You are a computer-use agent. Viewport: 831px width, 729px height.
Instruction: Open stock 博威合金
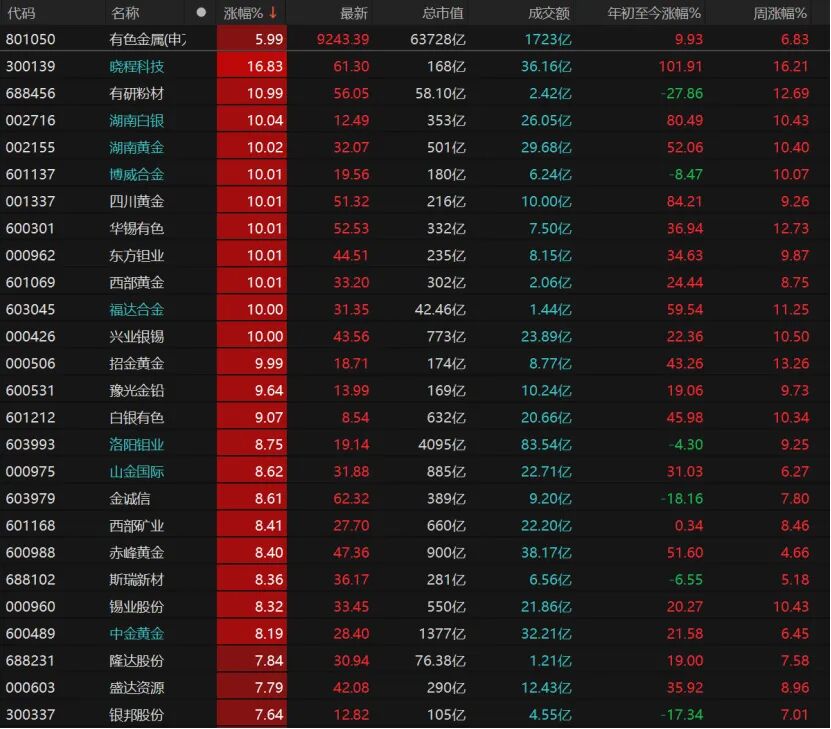(137, 174)
